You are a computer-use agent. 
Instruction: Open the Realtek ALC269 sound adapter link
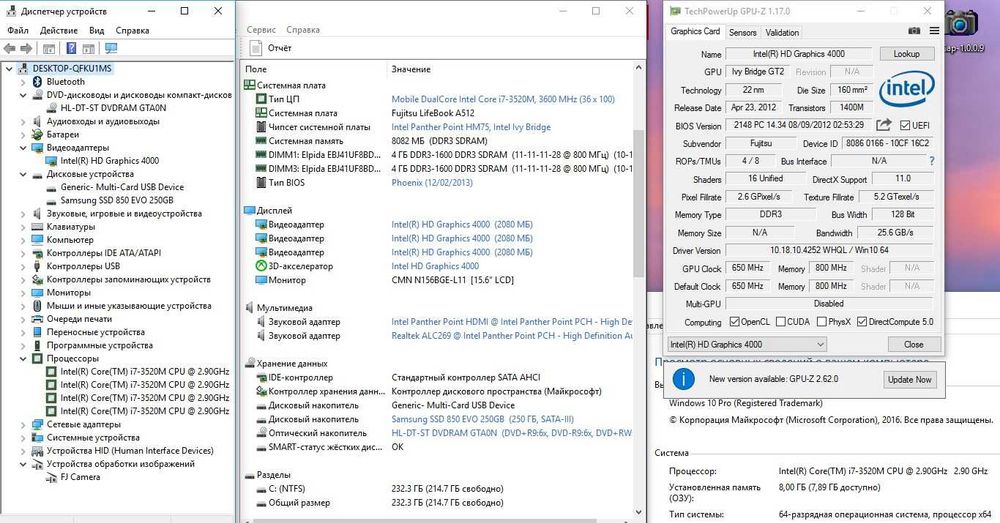click(511, 335)
